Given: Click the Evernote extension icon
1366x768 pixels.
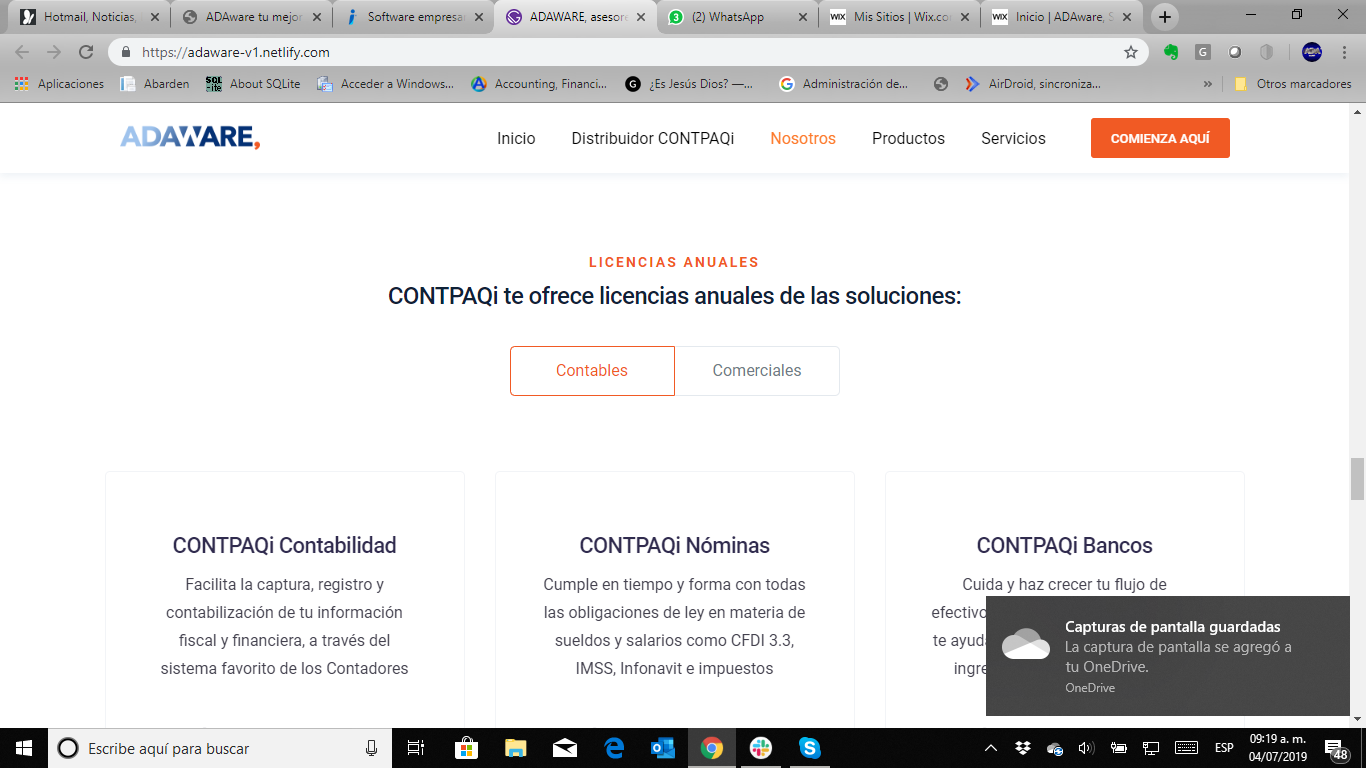Looking at the screenshot, I should click(1171, 52).
